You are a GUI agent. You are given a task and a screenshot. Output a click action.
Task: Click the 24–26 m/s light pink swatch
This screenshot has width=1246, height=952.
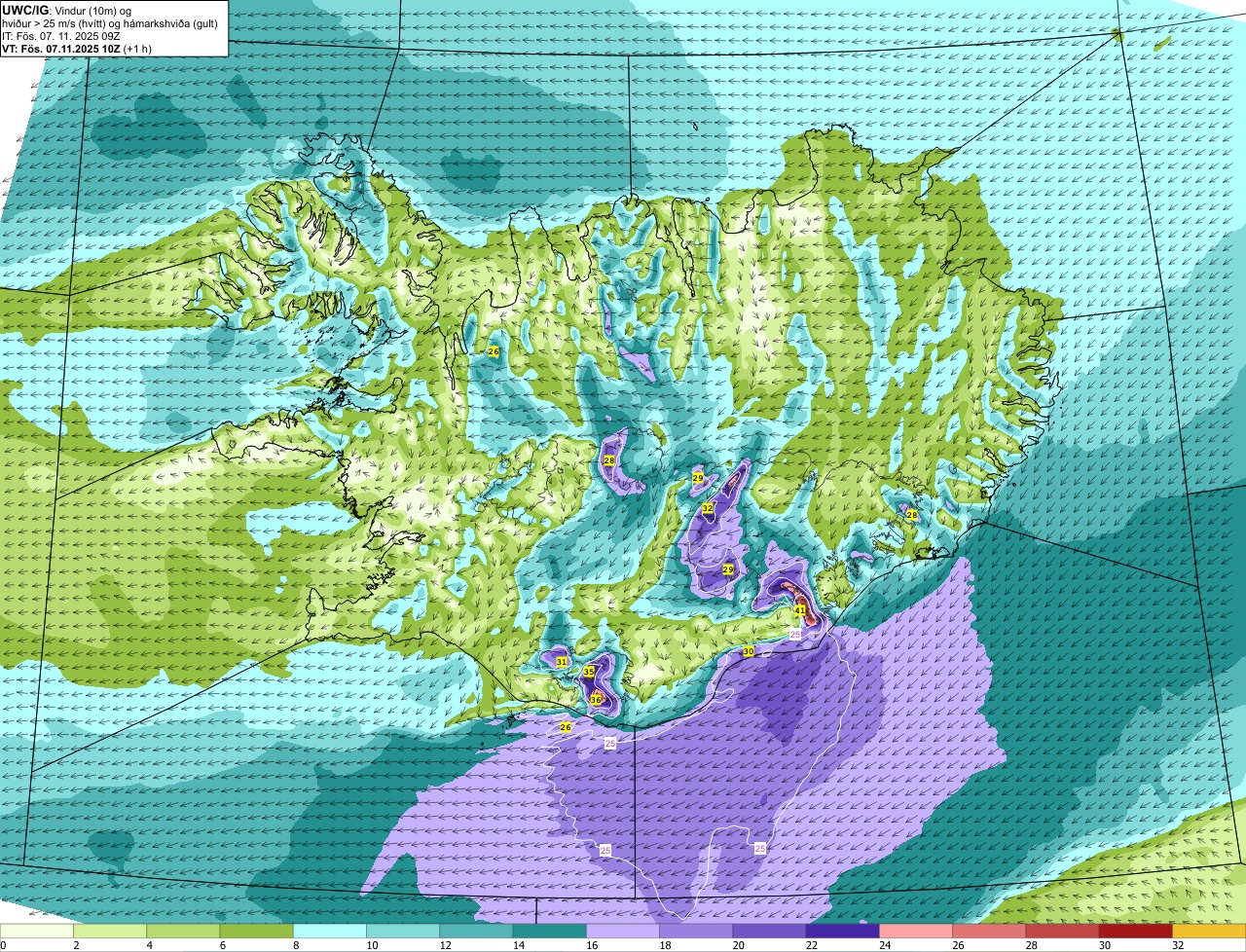[916, 932]
